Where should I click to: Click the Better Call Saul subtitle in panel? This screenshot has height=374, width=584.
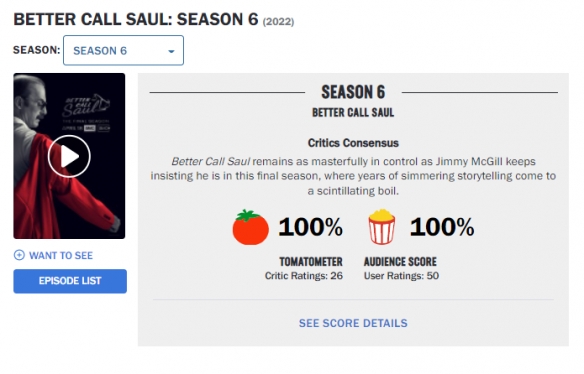[353, 112]
